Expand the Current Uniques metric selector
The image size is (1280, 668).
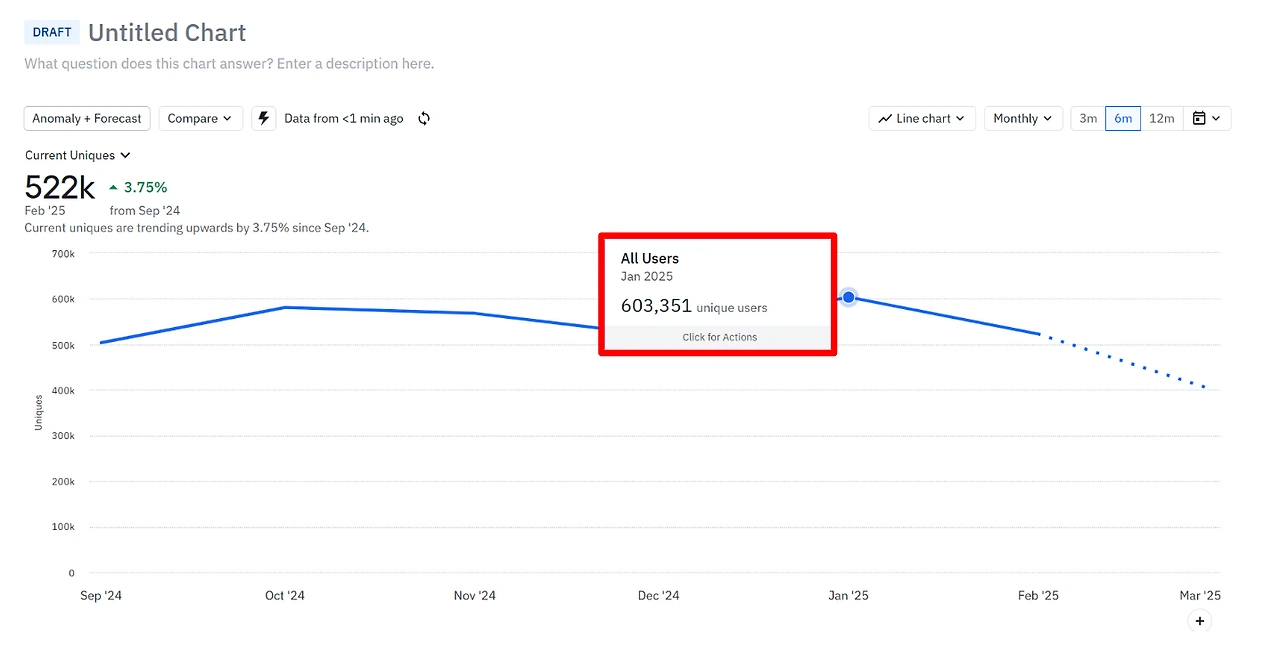(x=78, y=155)
